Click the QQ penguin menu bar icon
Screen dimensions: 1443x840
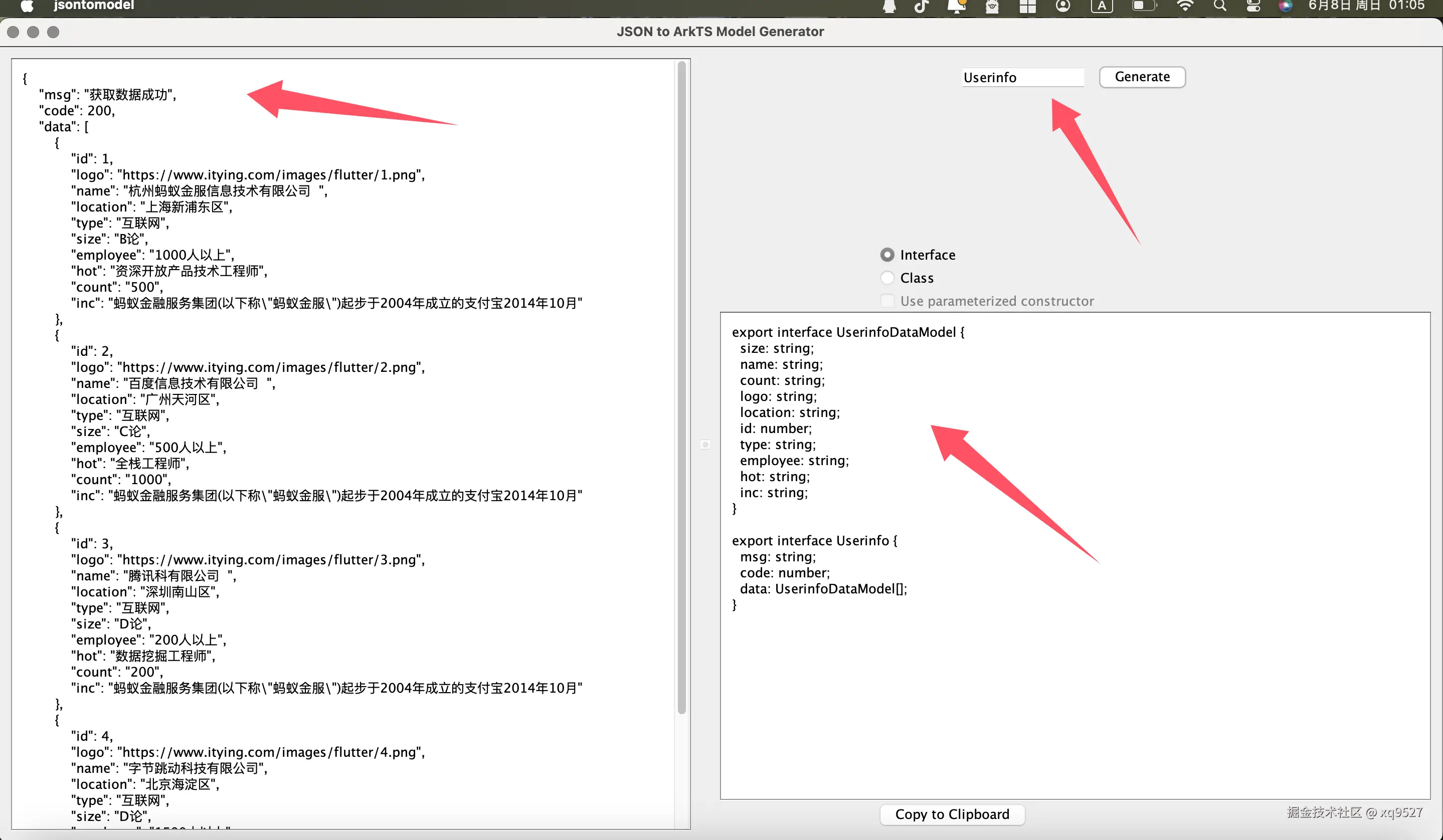click(889, 7)
